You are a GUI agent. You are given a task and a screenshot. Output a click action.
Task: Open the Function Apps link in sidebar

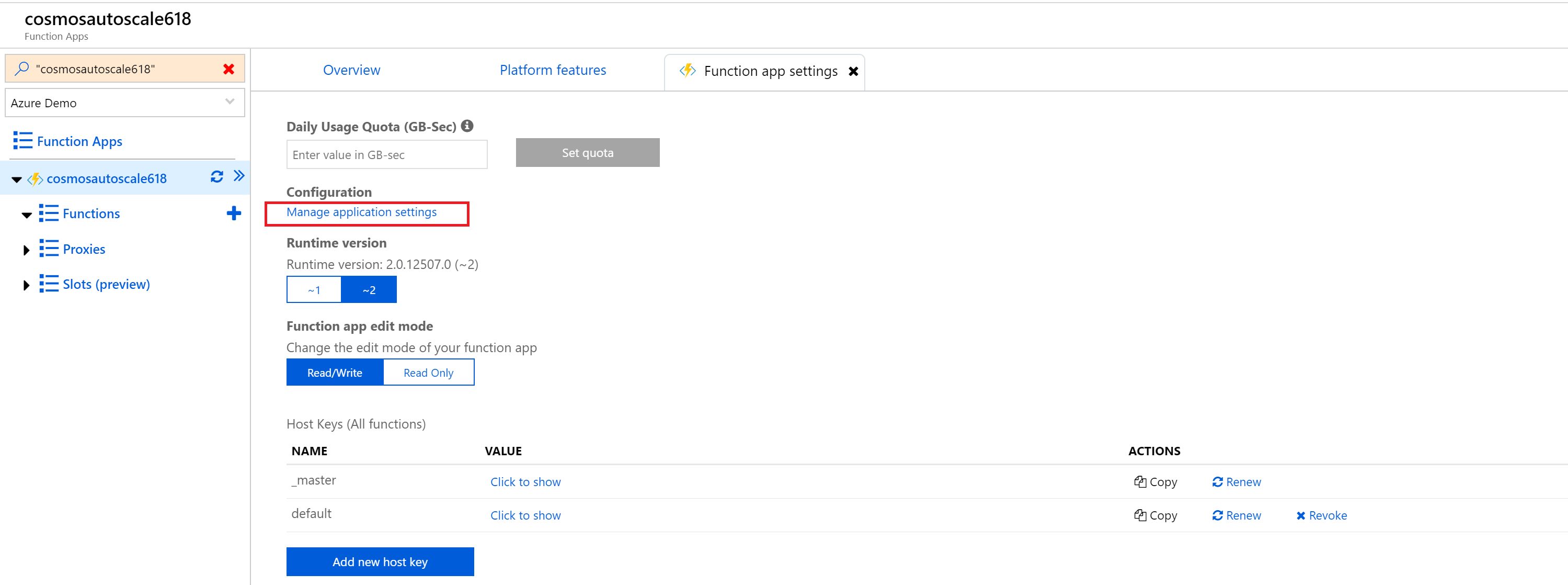[x=80, y=141]
